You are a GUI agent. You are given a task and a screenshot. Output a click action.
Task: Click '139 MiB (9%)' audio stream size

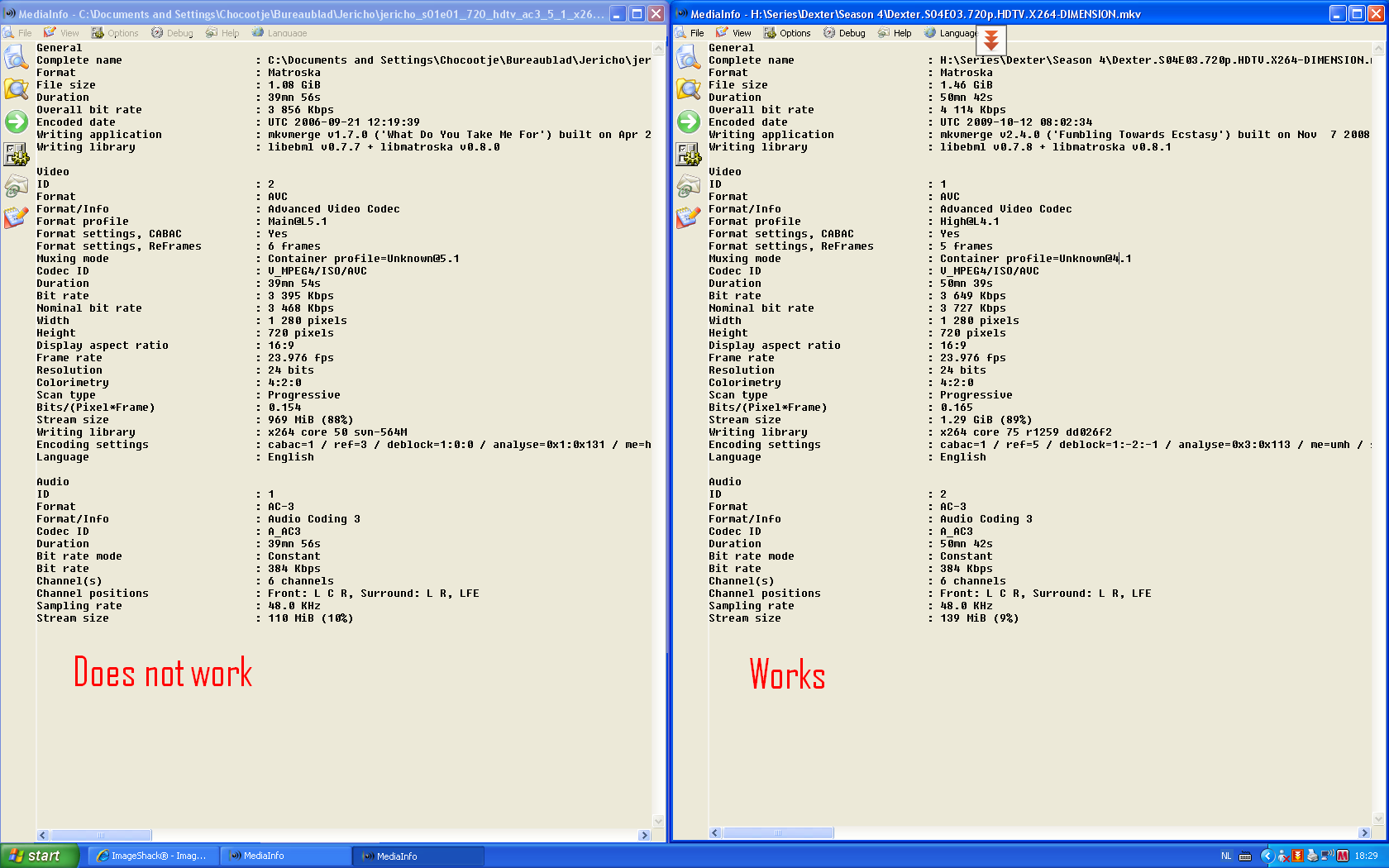tap(980, 618)
